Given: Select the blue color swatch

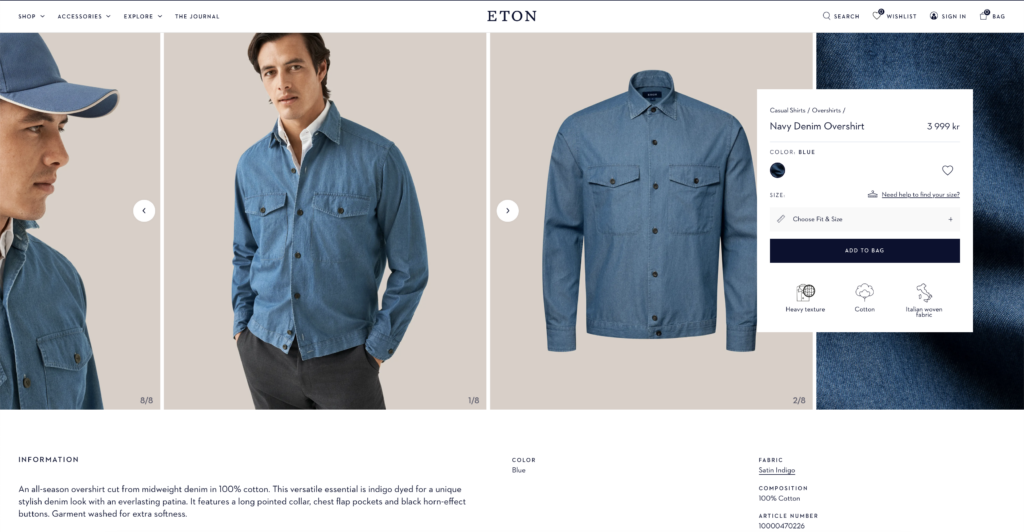Looking at the screenshot, I should click(x=777, y=170).
